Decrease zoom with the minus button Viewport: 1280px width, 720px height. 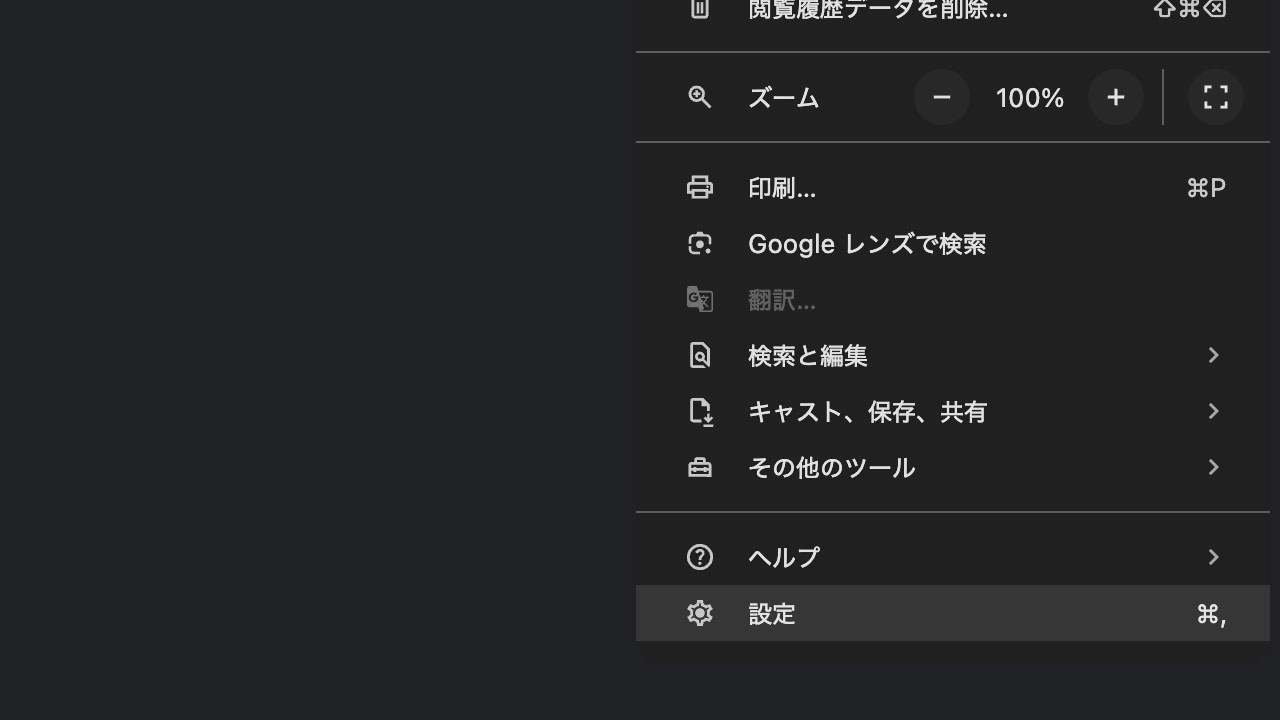(941, 97)
